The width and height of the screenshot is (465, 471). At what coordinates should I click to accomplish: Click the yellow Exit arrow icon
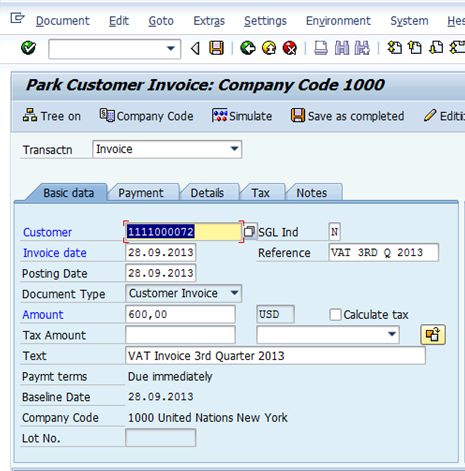[x=269, y=48]
